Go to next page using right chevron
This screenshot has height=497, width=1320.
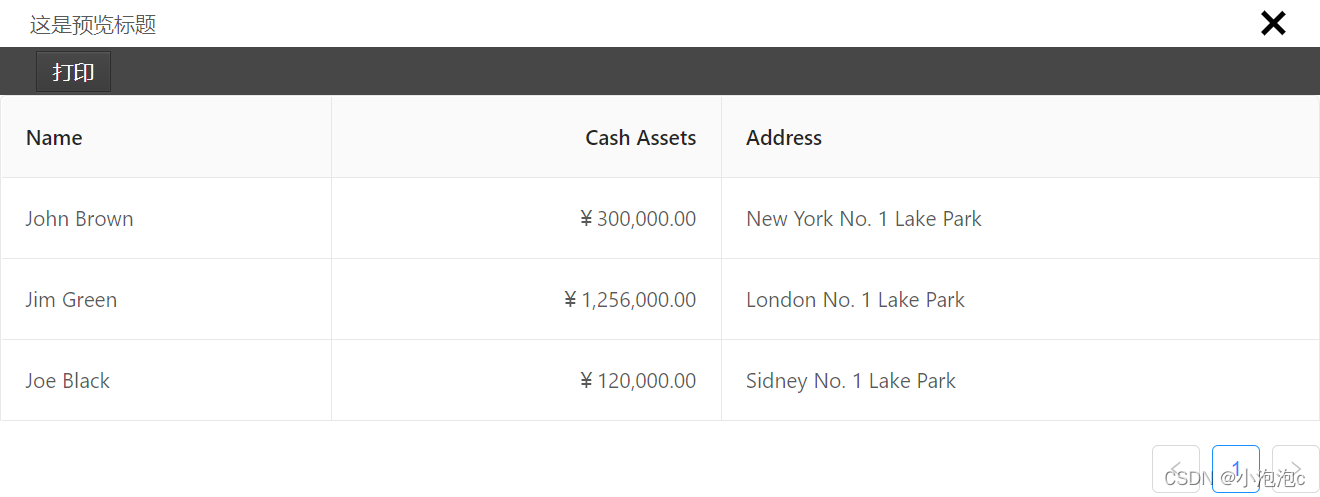(x=1296, y=469)
